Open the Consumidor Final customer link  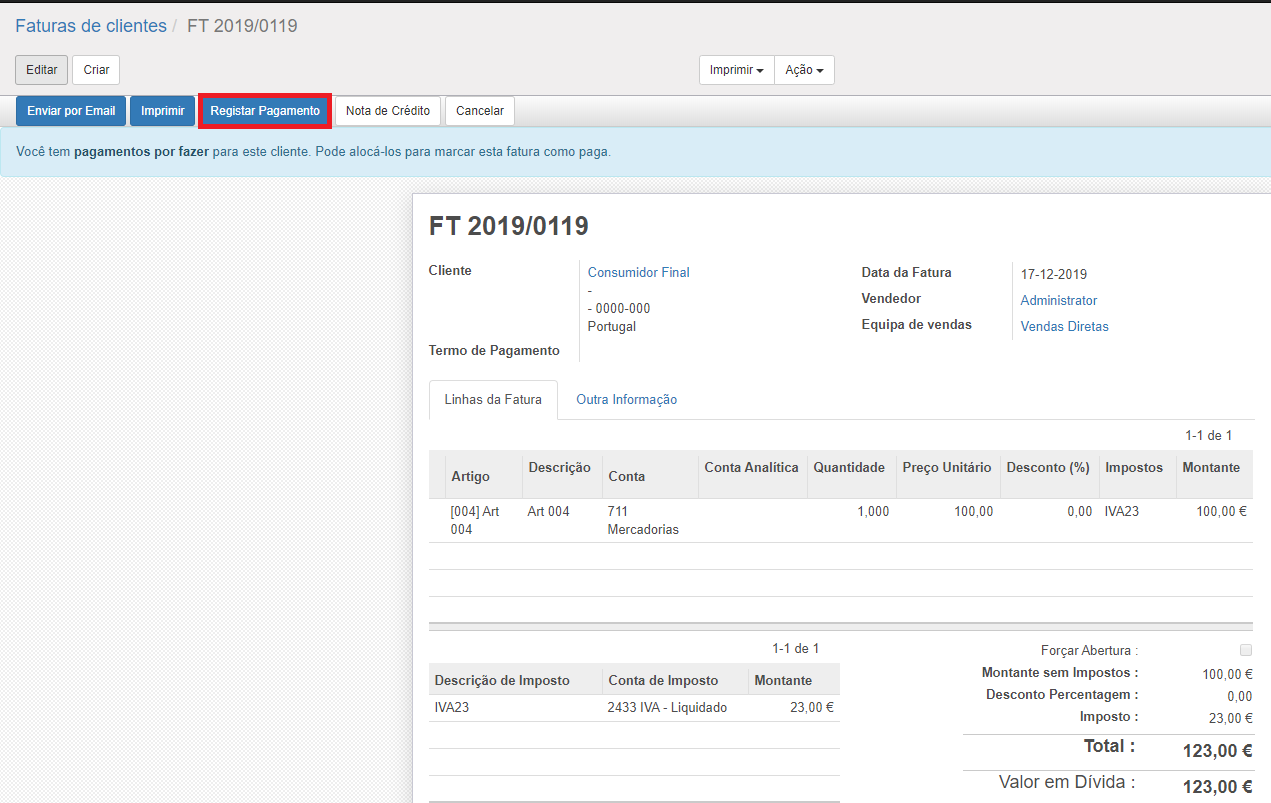638,272
